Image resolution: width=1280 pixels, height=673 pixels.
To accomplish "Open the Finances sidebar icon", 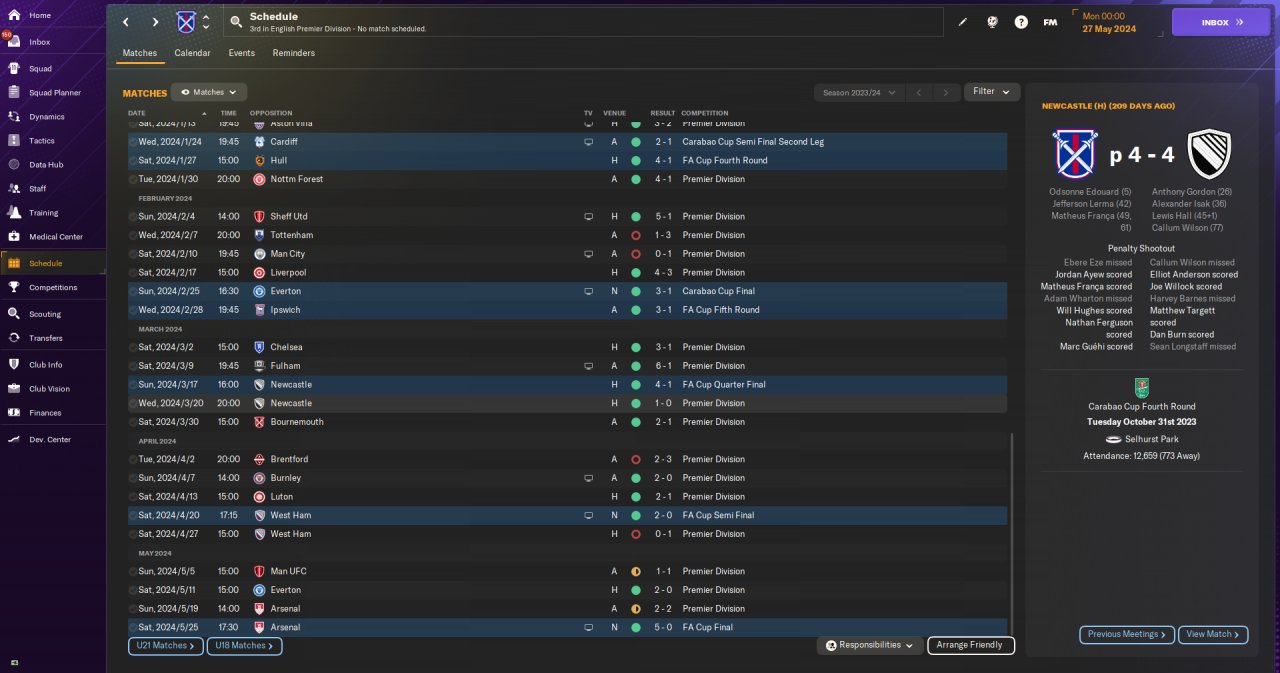I will (x=14, y=412).
